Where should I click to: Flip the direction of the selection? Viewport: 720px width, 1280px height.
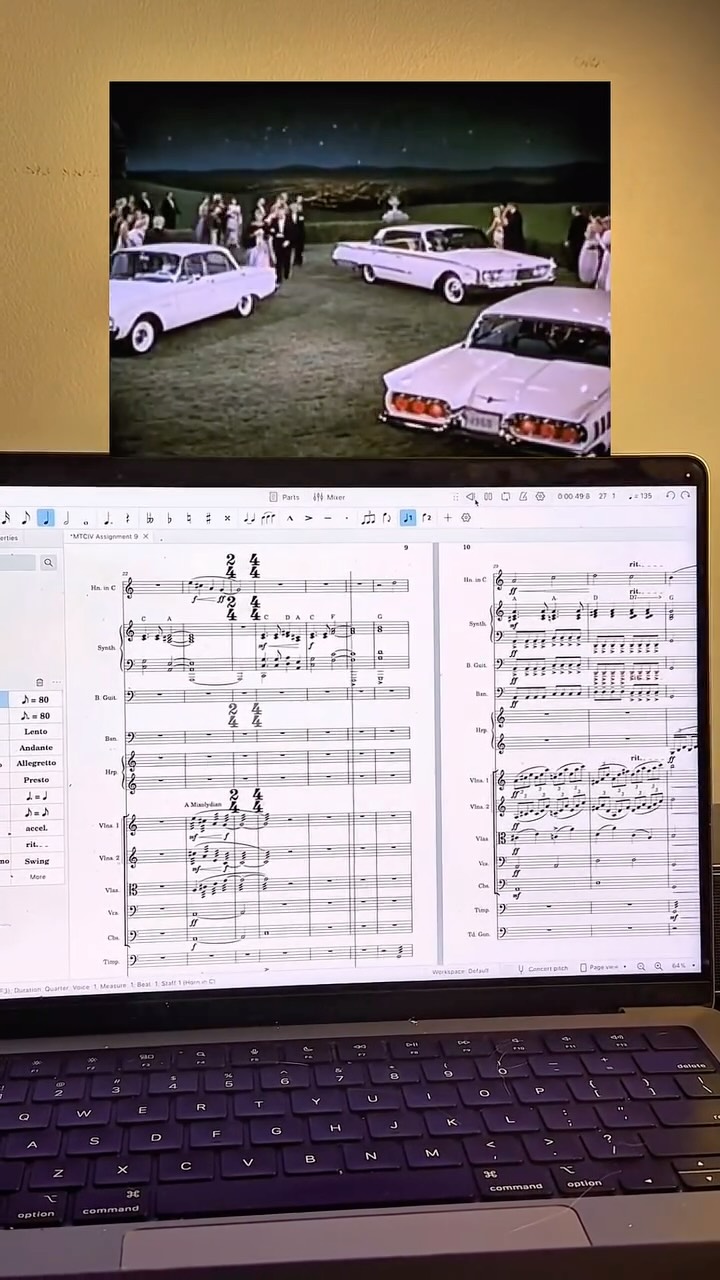tap(387, 518)
